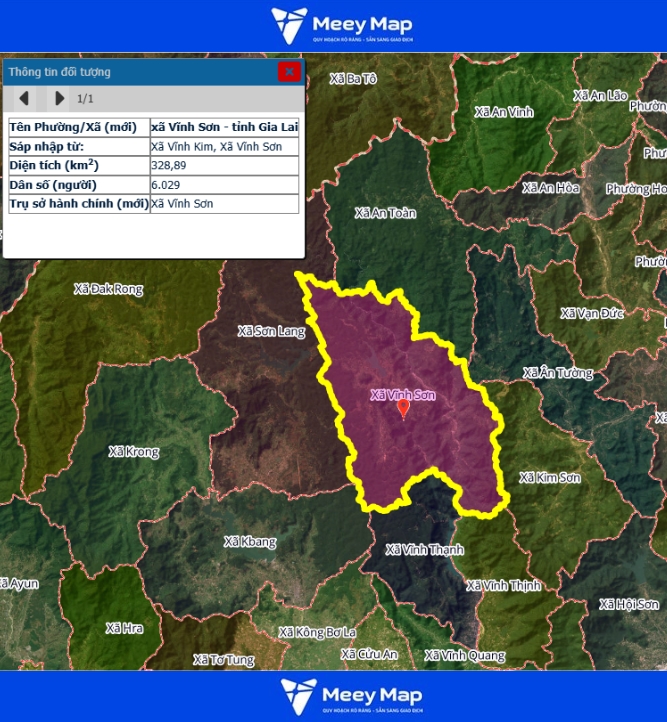This screenshot has width=667, height=722.
Task: Click the next record arrow in popup
Action: (x=59, y=98)
